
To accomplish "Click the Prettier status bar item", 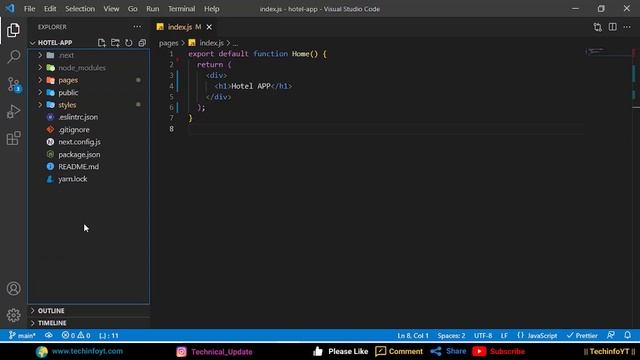I will pos(582,336).
